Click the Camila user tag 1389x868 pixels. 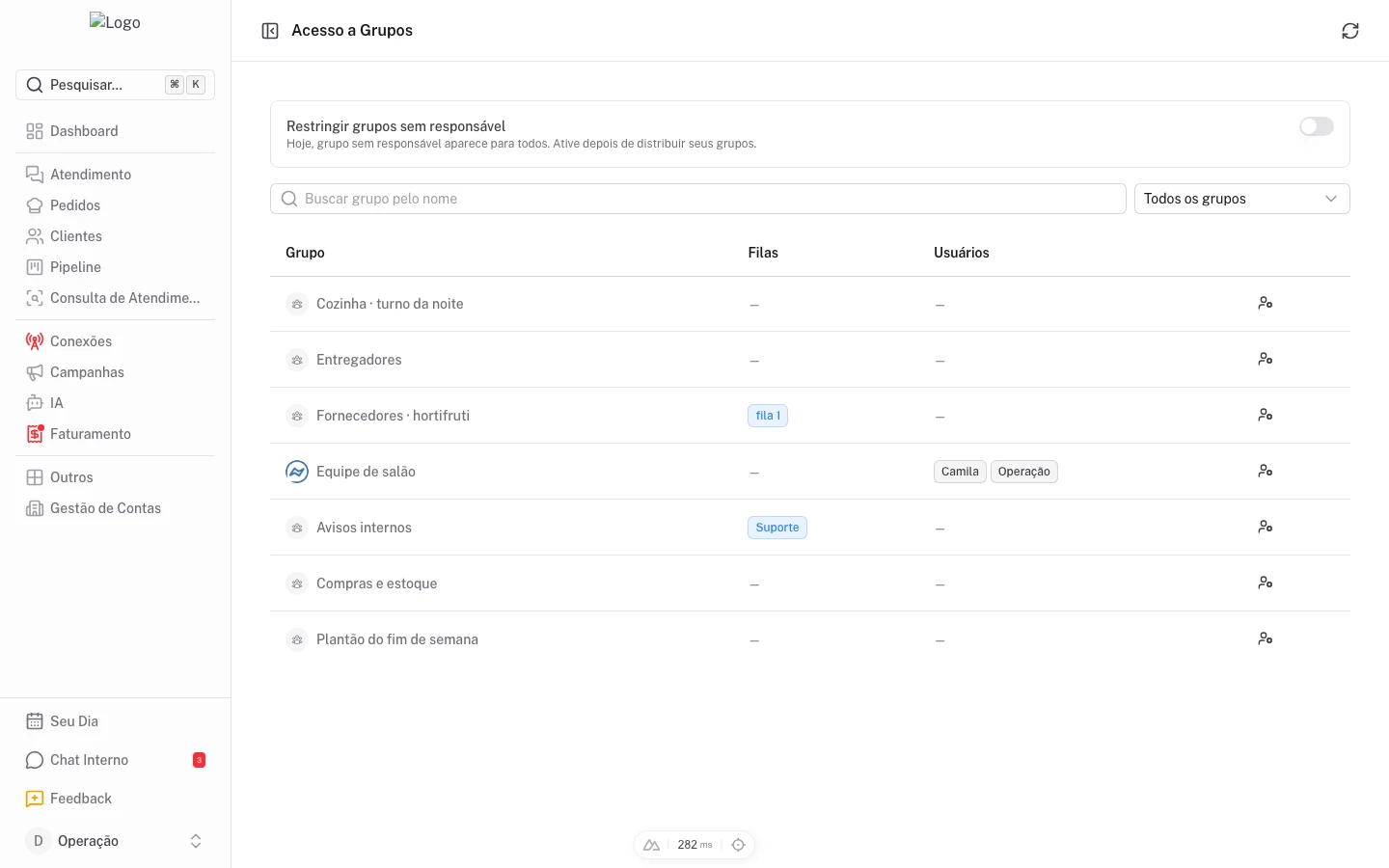point(960,472)
